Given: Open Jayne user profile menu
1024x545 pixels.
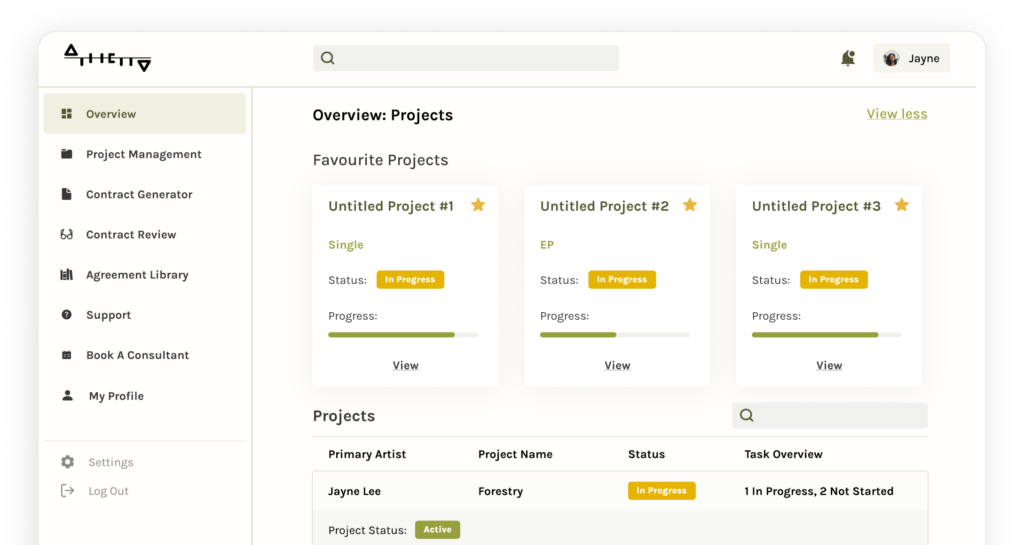Looking at the screenshot, I should [911, 58].
